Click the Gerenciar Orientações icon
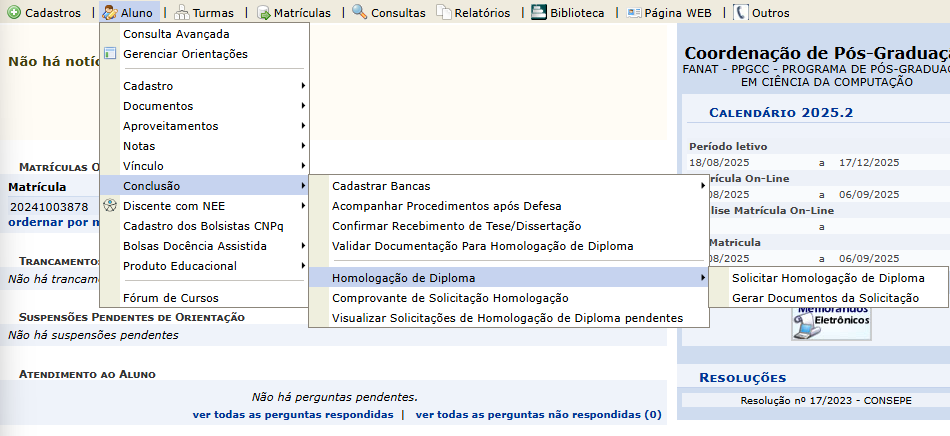The height and width of the screenshot is (436, 950). 110,54
